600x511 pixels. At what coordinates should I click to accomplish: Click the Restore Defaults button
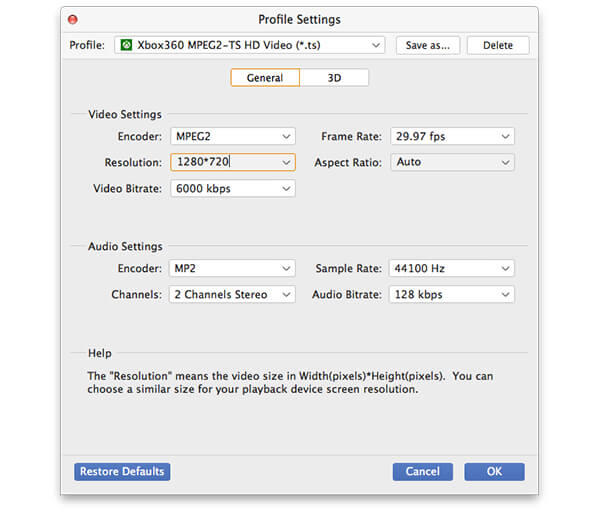click(122, 471)
